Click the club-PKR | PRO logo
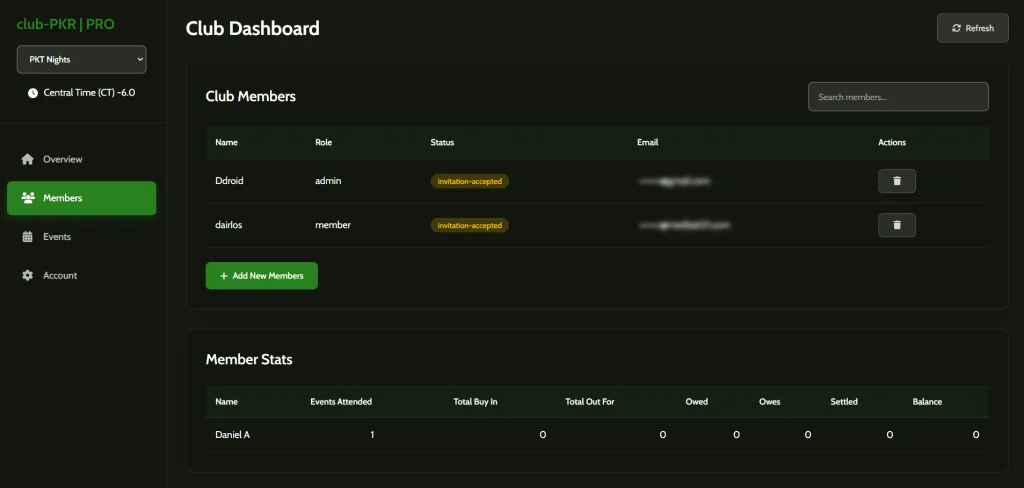This screenshot has width=1024, height=488. click(x=65, y=24)
